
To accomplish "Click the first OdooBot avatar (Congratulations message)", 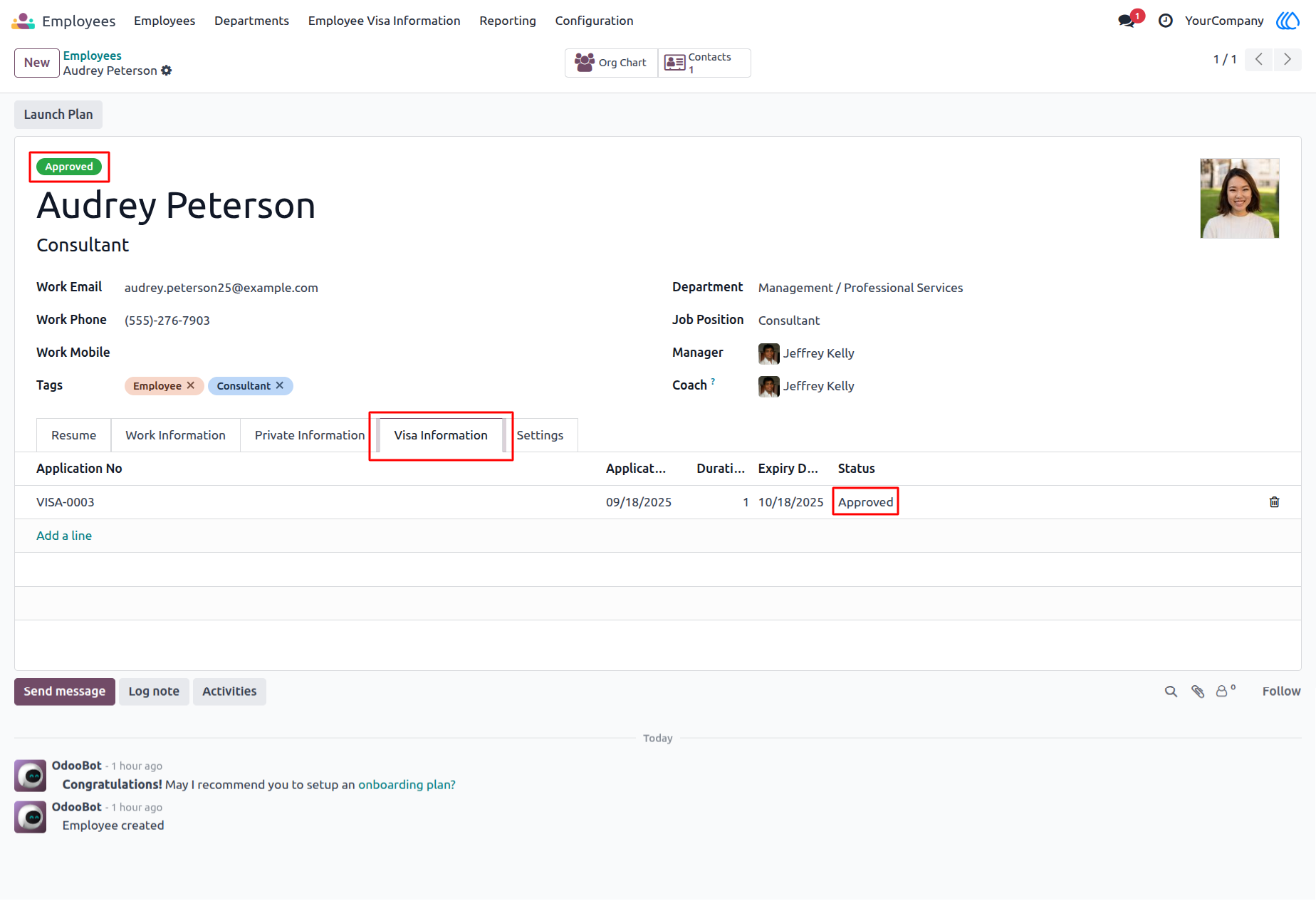I will click(31, 776).
